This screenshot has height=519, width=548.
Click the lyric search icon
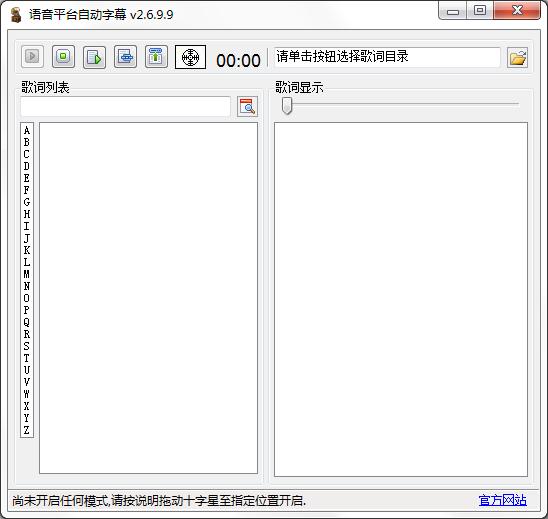tap(247, 106)
